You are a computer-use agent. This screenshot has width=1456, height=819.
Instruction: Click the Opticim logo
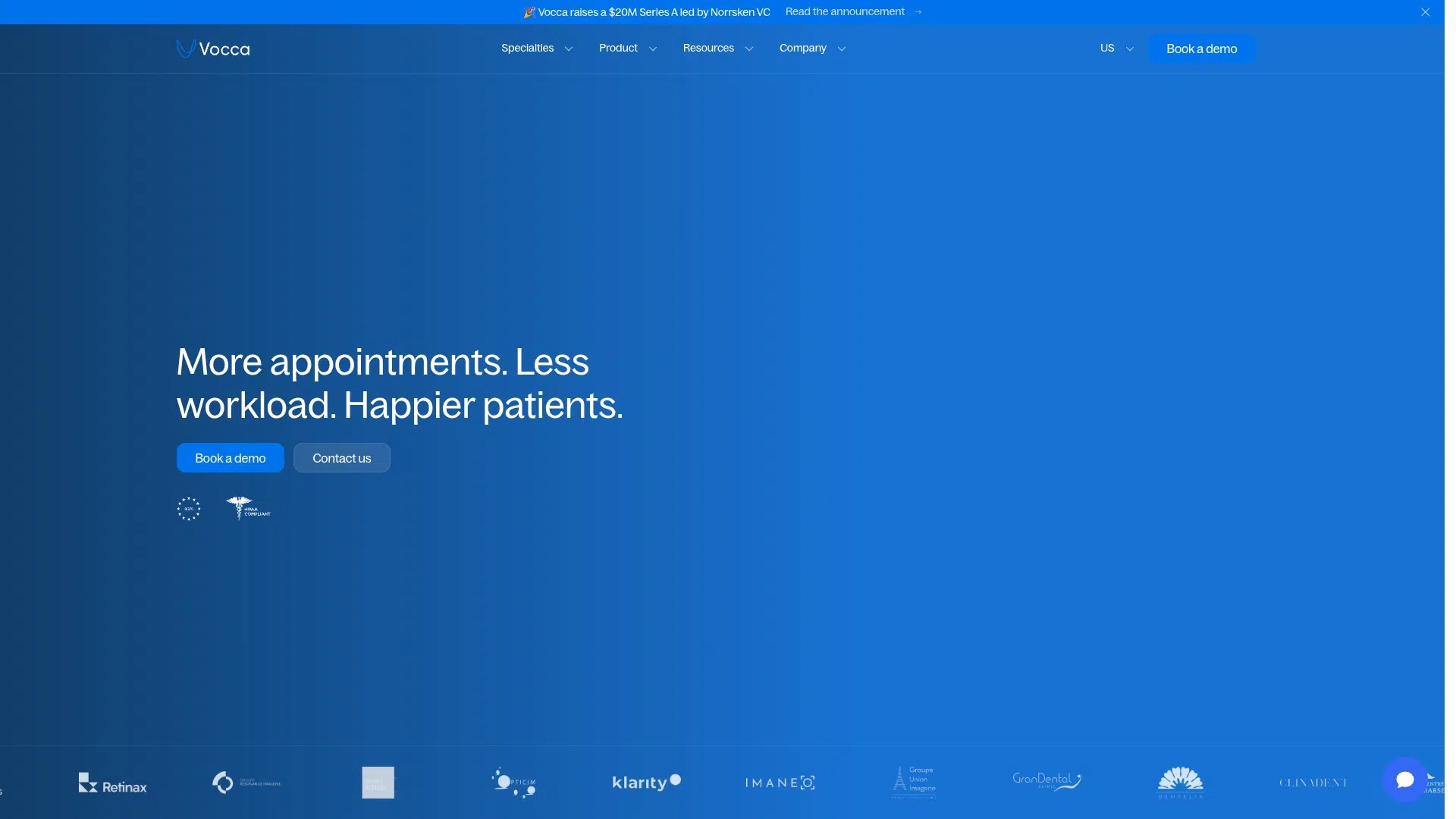pos(513,783)
